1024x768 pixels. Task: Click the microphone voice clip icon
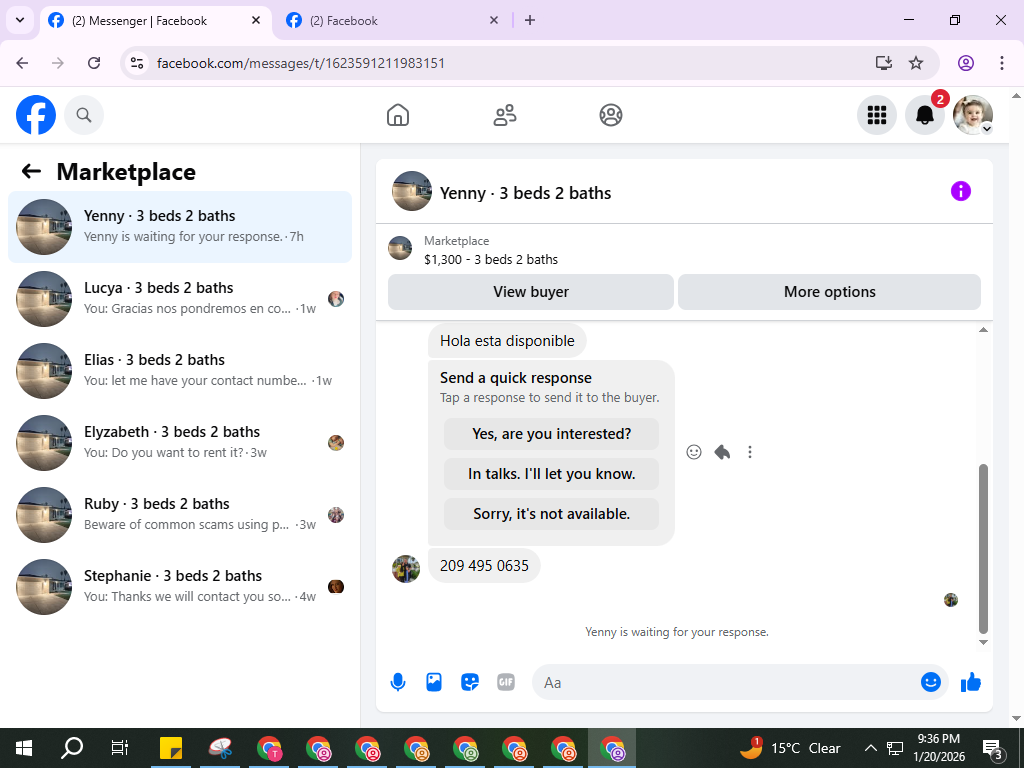click(398, 682)
